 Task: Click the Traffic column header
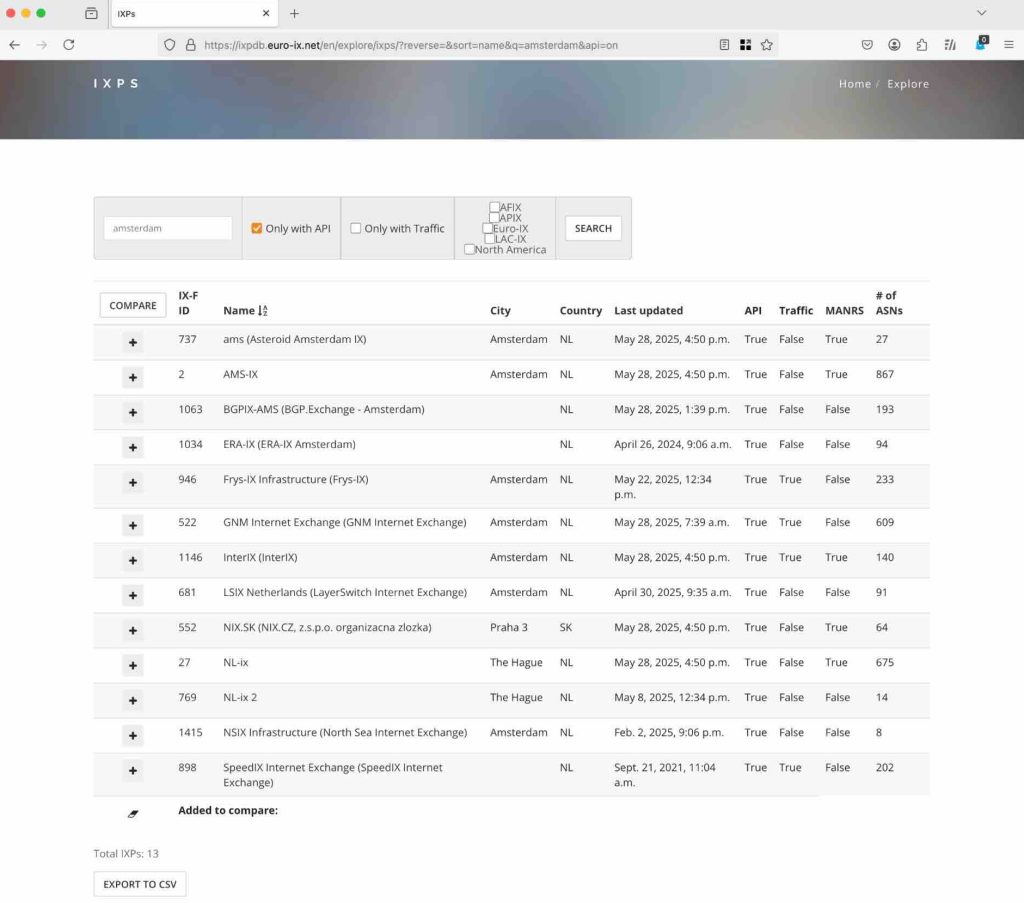coord(795,311)
